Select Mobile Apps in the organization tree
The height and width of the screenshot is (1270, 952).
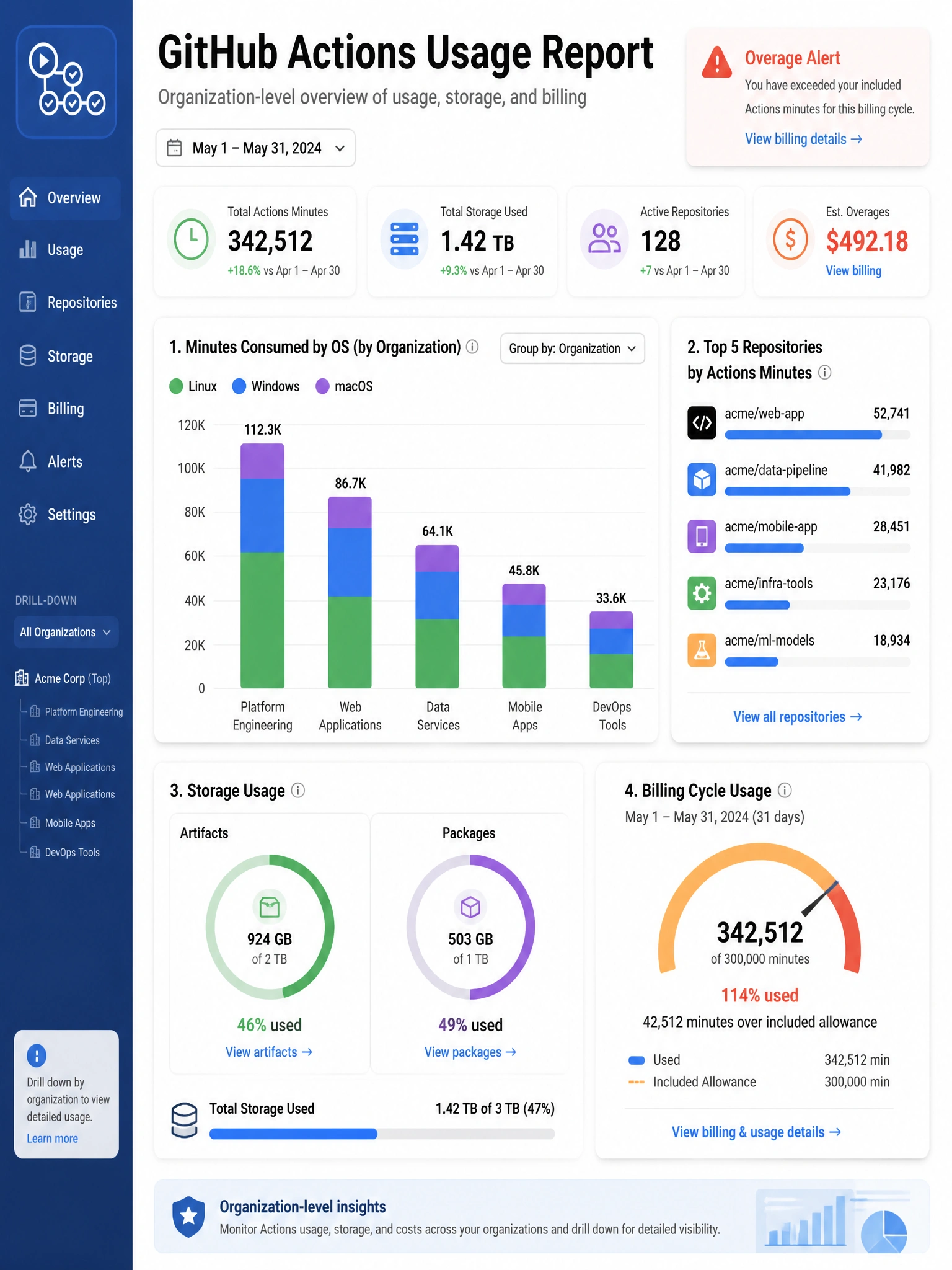coord(63,823)
